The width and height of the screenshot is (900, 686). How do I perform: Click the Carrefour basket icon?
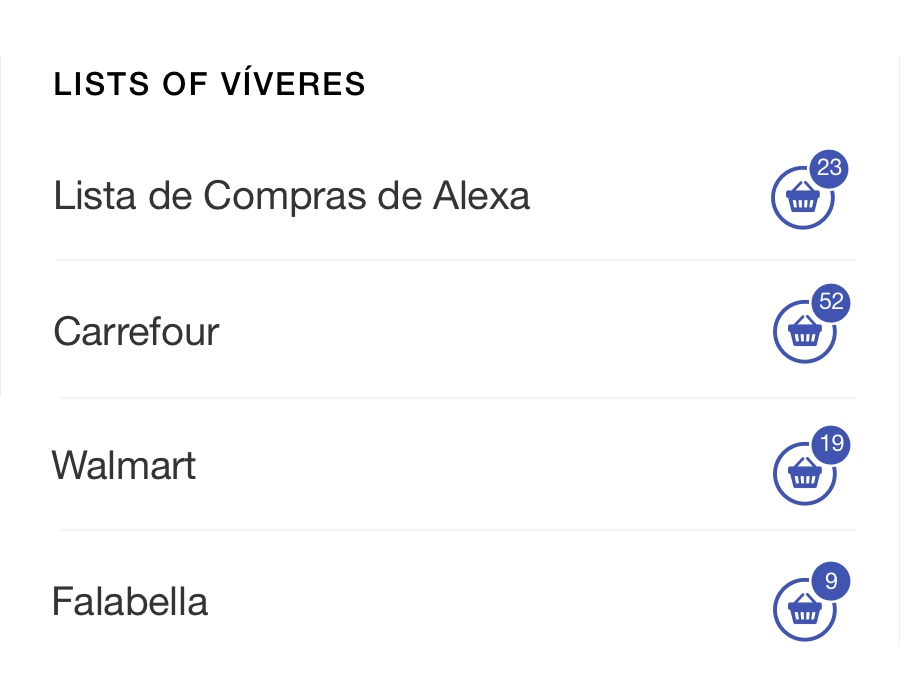point(804,333)
